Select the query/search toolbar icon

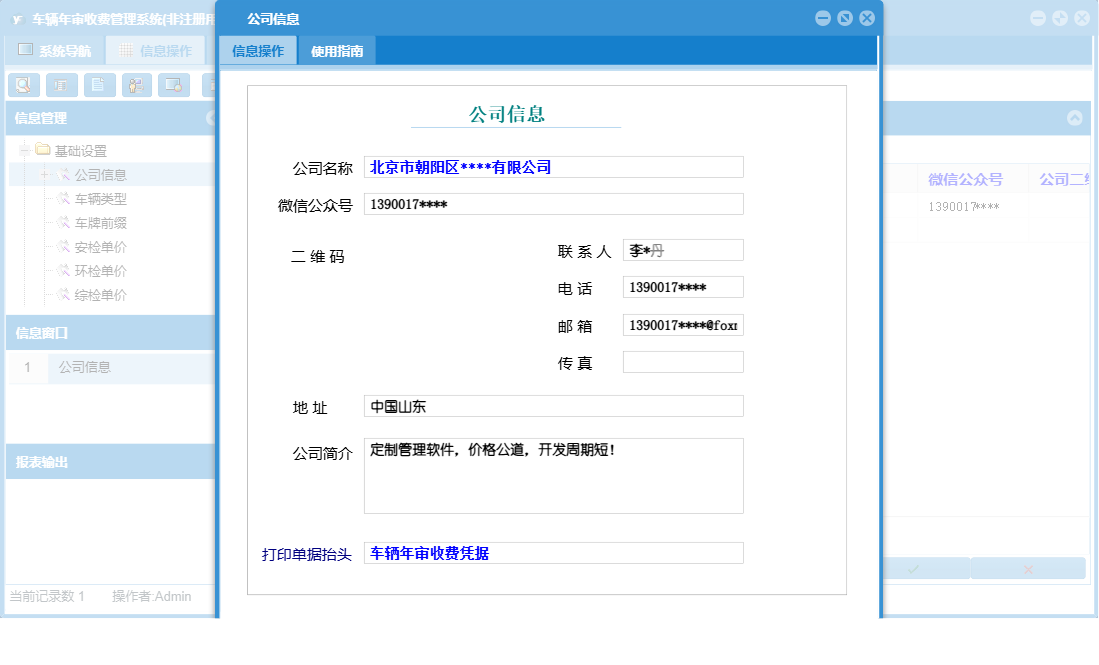[23, 85]
